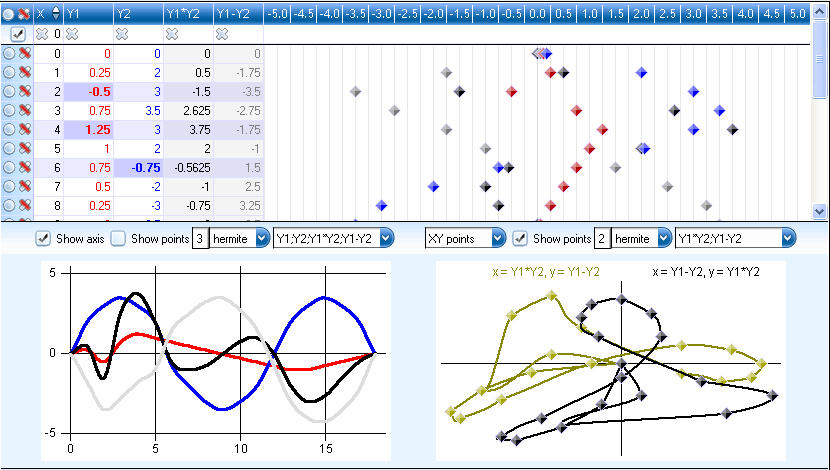Click the table scrollbar down arrow
This screenshot has width=830, height=470.
point(819,212)
